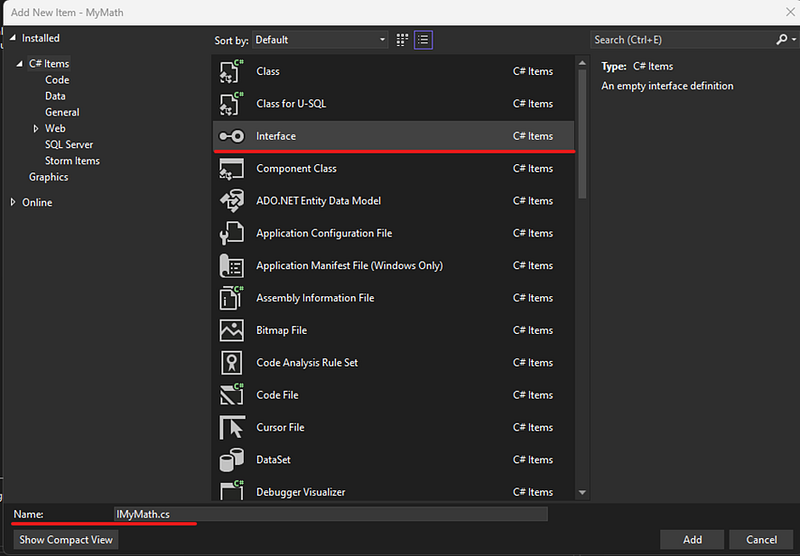The width and height of the screenshot is (800, 556).
Task: Click 'Bitmap File' template name
Action: (x=282, y=331)
